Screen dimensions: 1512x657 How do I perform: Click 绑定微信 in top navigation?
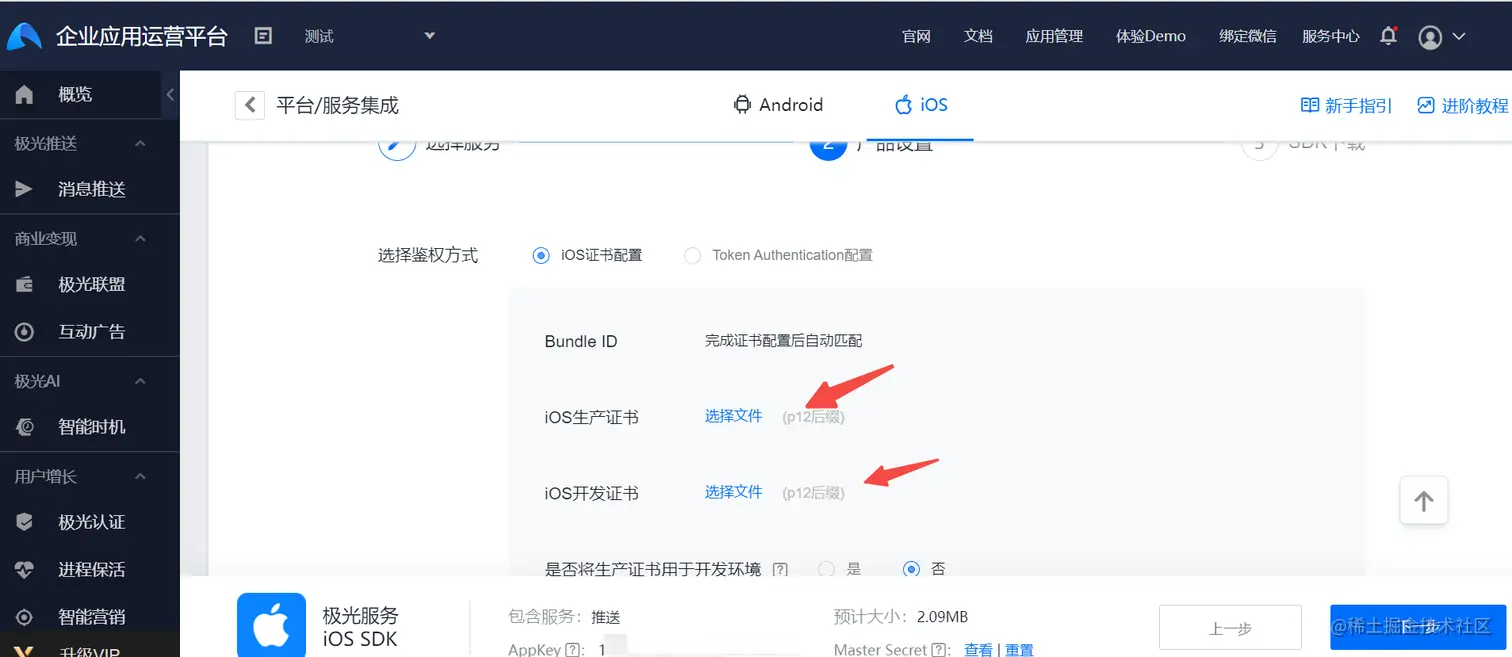(1248, 36)
